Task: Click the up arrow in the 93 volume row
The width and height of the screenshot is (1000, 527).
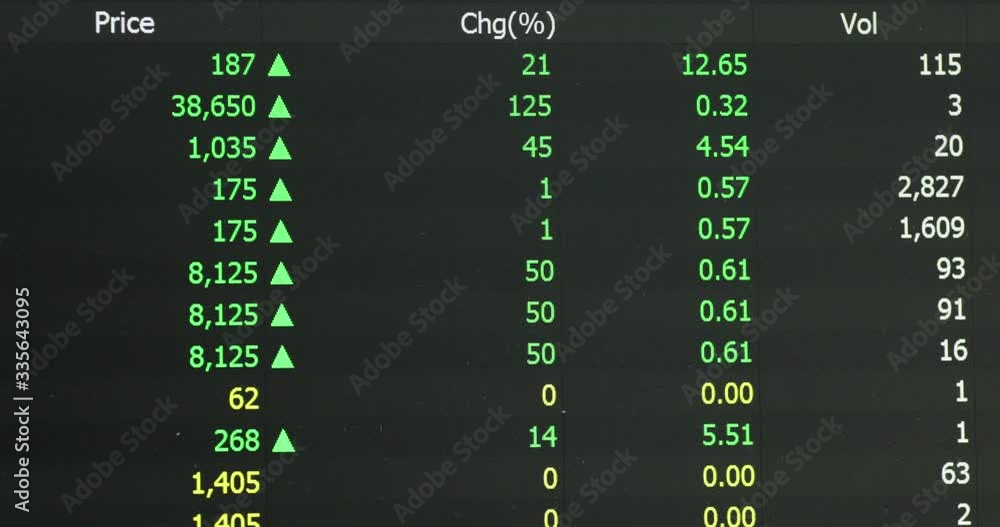Action: (281, 274)
